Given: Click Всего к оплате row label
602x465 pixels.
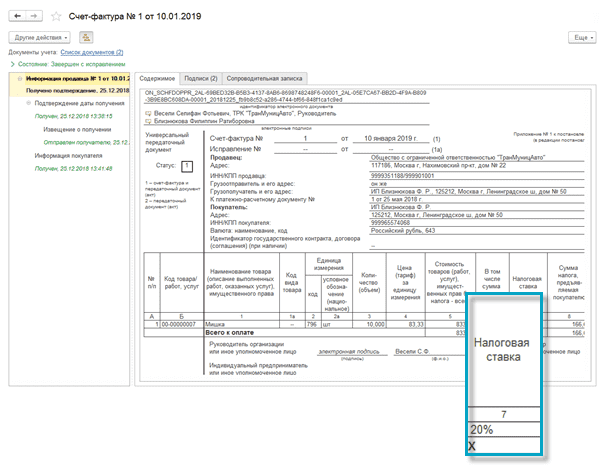Looking at the screenshot, I should point(229,333).
